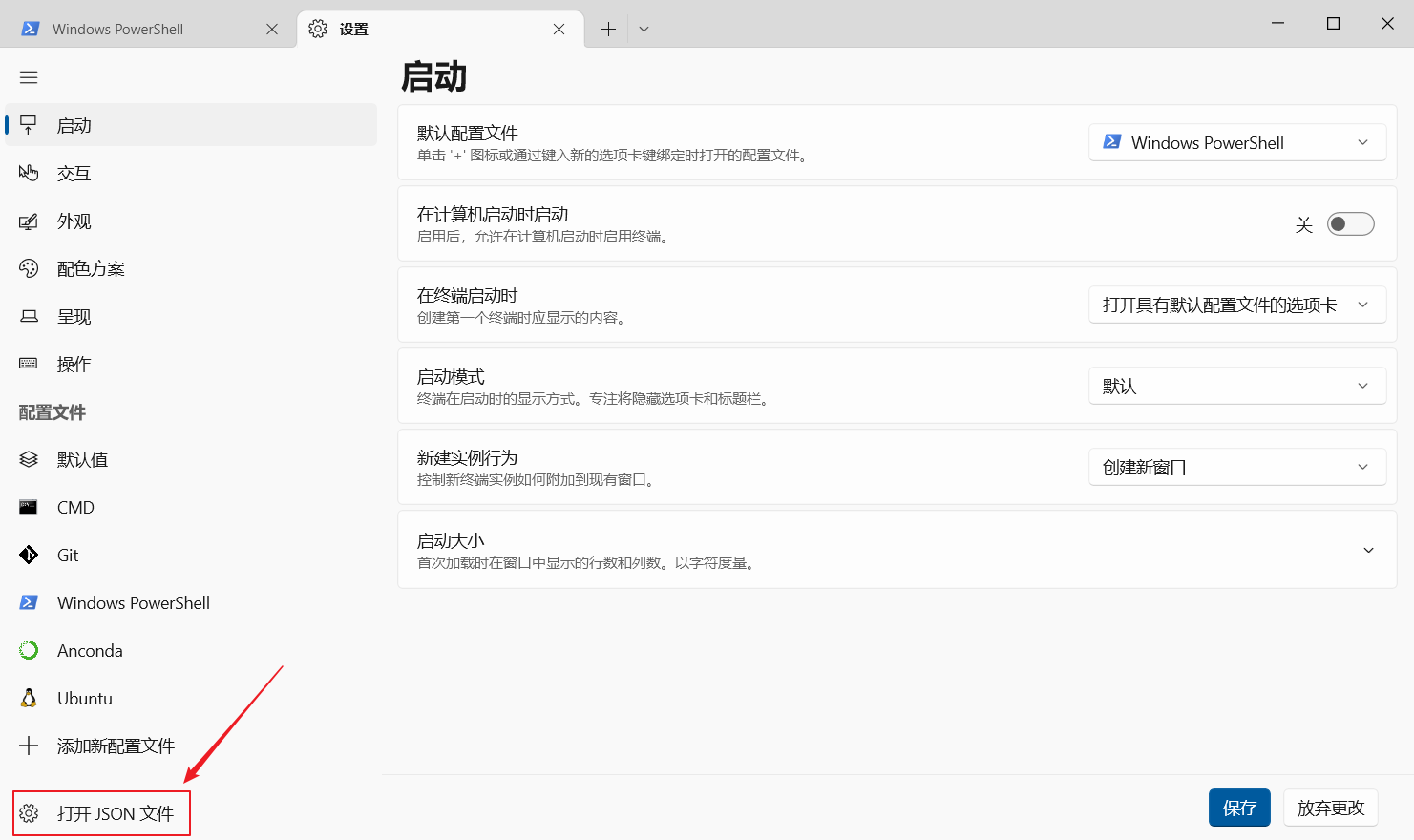Click the 放弃更改 discard button

tap(1331, 808)
